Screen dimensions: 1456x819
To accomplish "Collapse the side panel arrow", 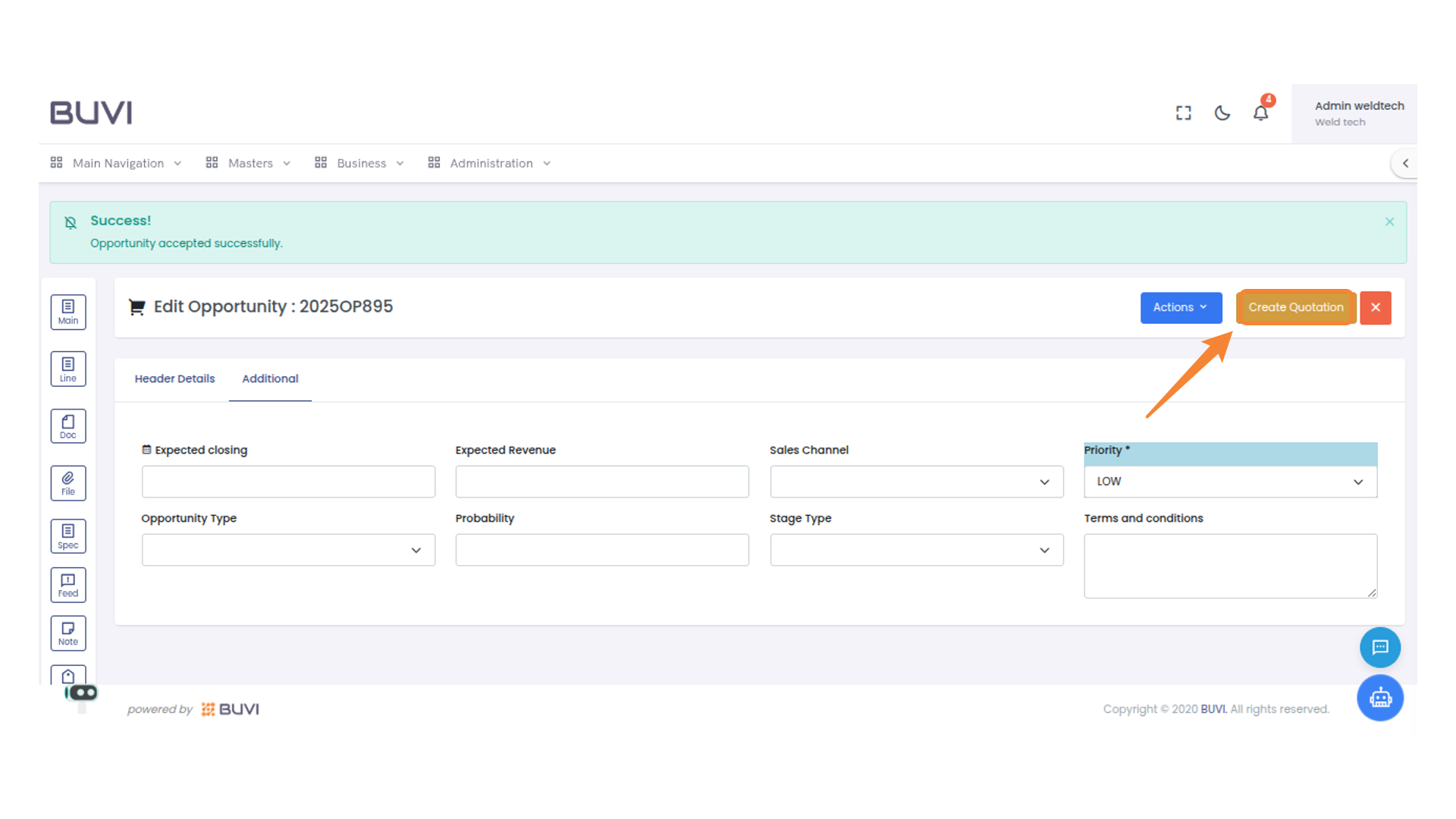I will [x=1405, y=163].
